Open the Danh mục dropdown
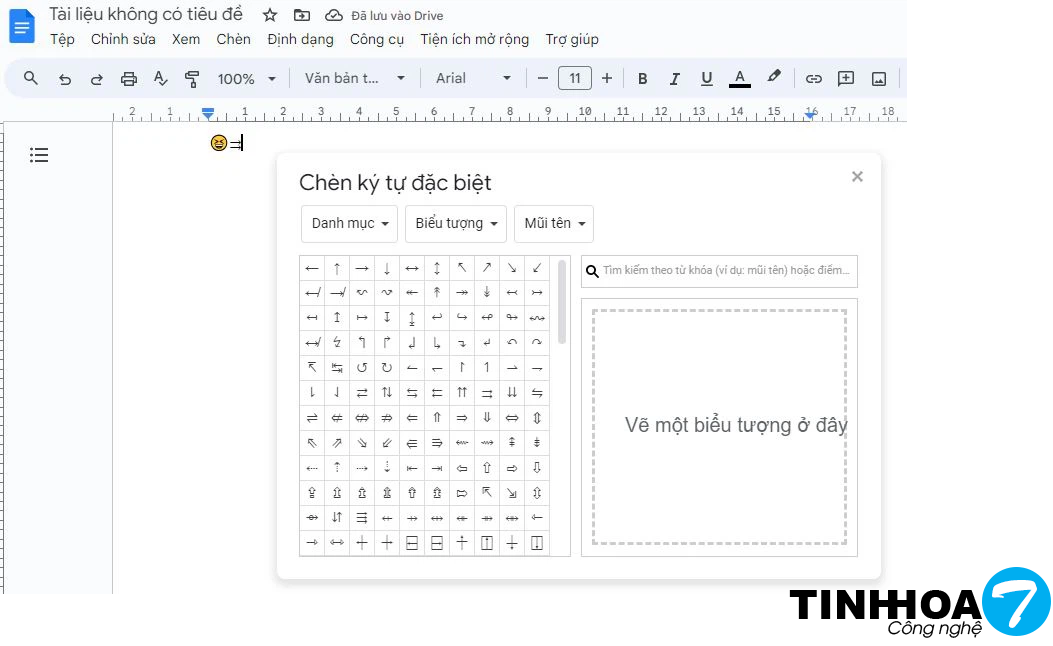The width and height of the screenshot is (1053, 646). pos(349,224)
